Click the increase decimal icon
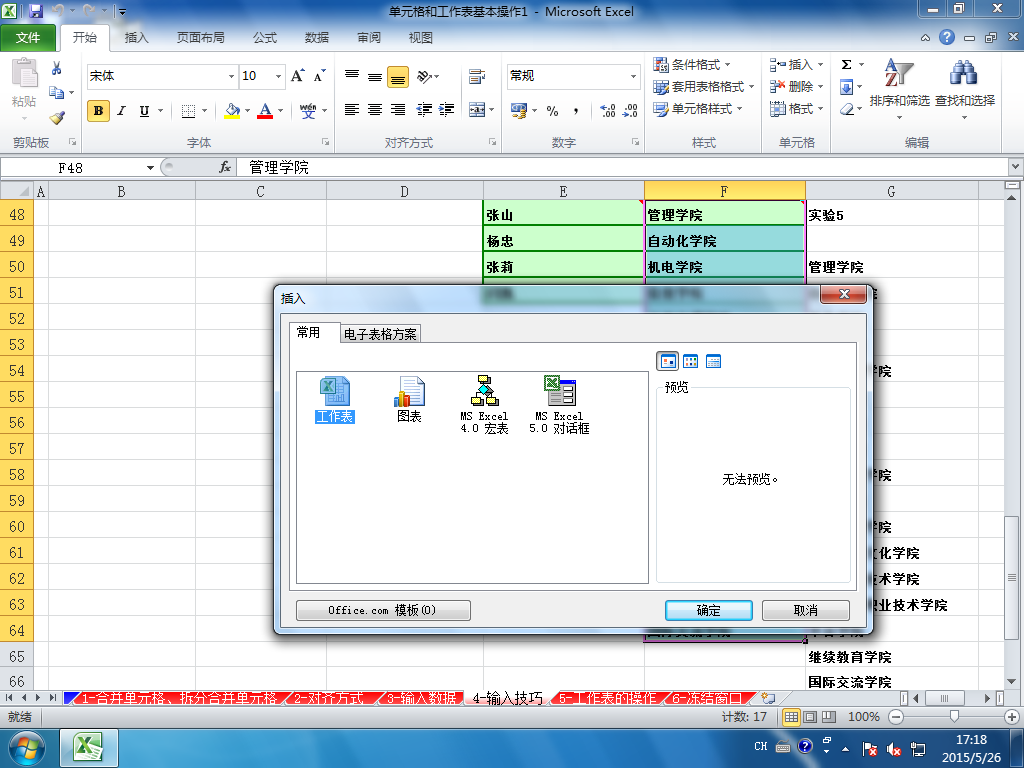This screenshot has width=1024, height=768. coord(607,110)
